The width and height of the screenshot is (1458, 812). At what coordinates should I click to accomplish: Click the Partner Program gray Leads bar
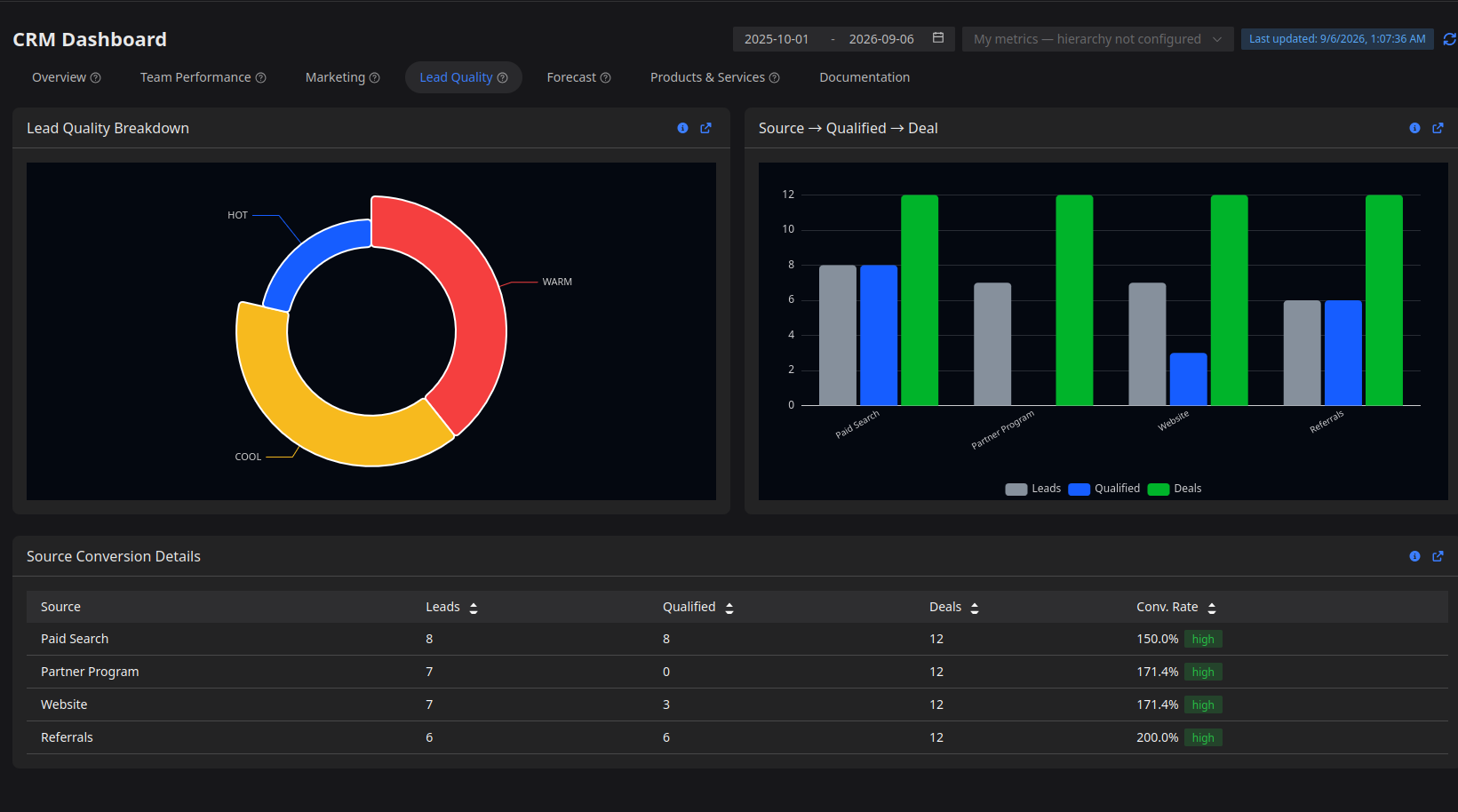[992, 344]
